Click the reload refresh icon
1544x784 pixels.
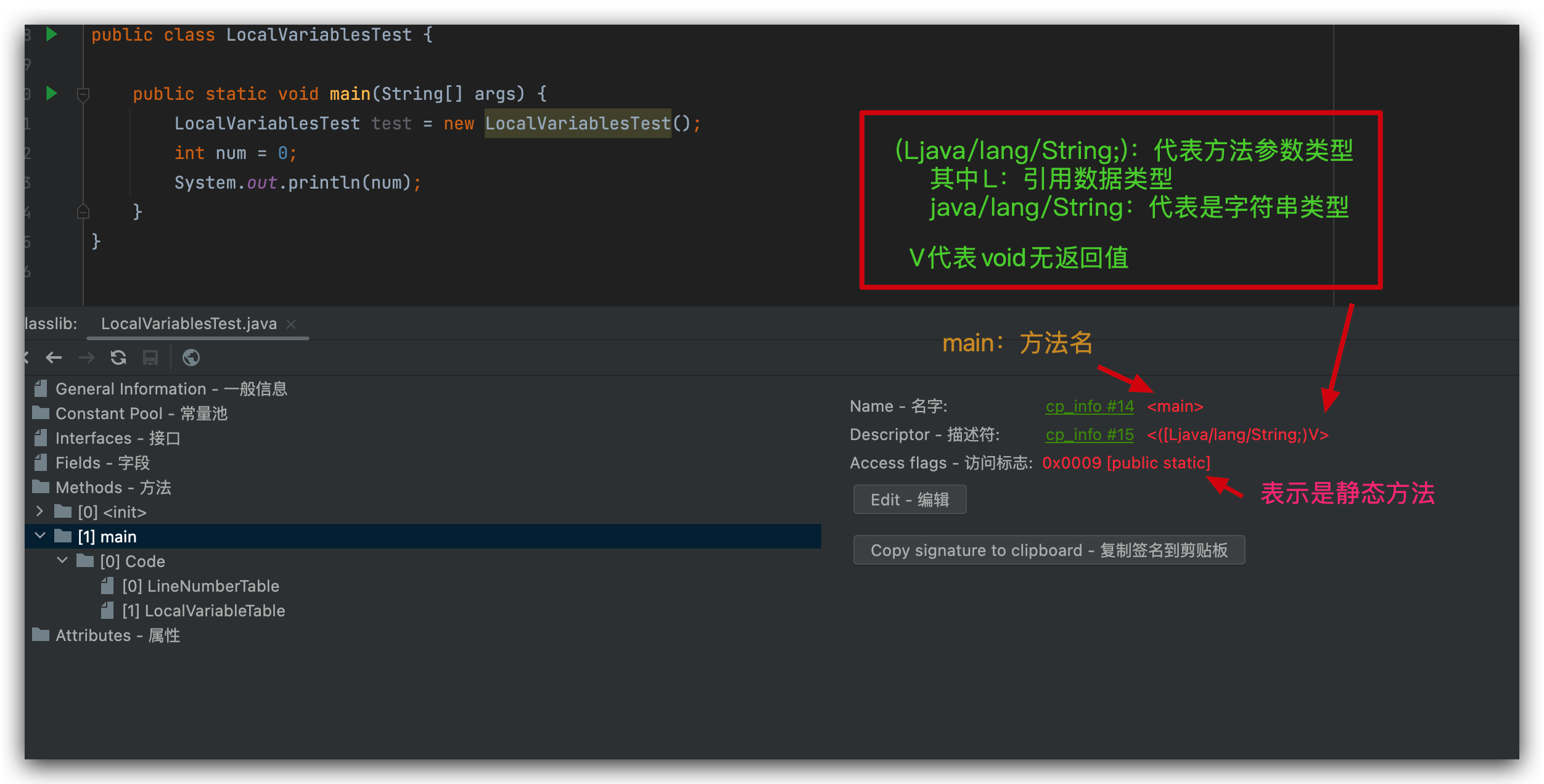118,357
